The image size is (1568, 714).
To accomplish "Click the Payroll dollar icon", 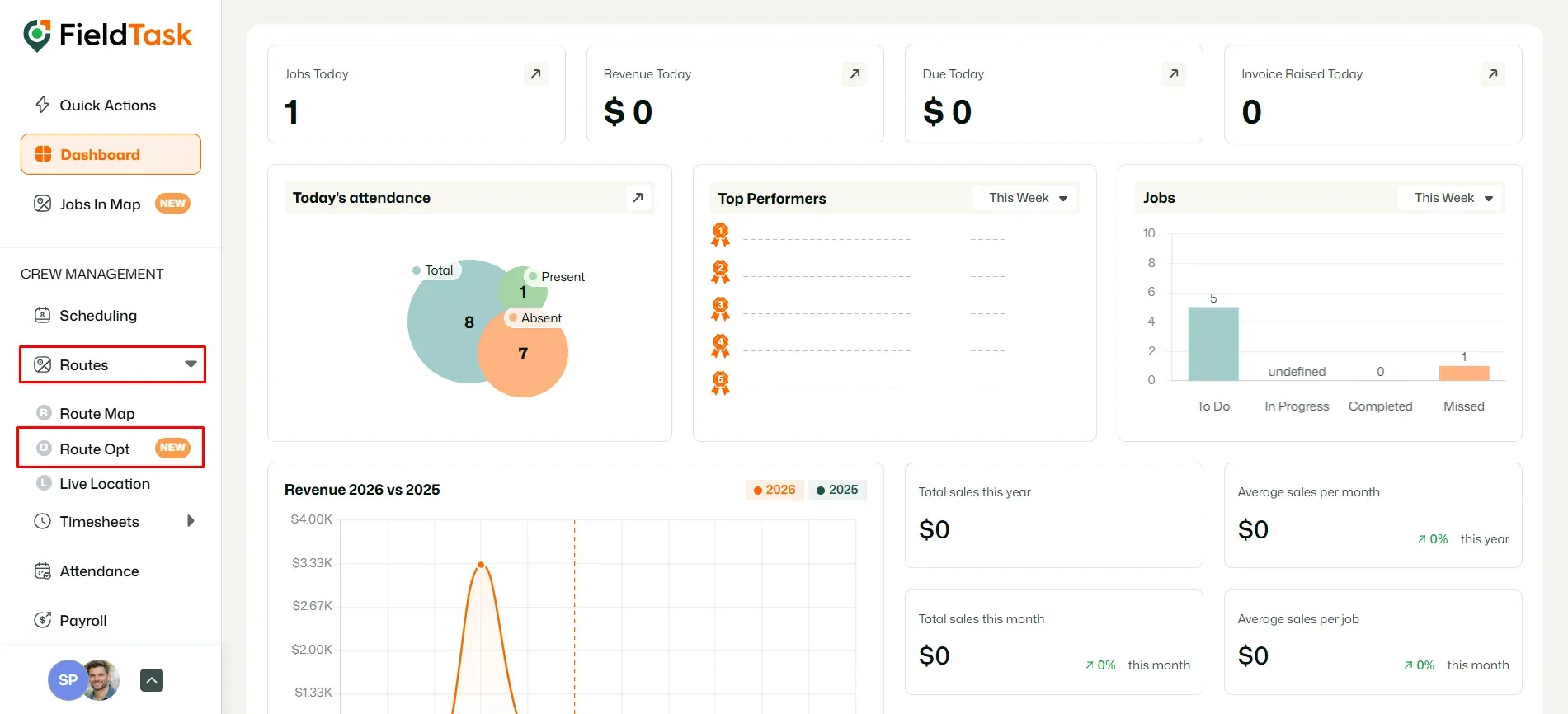I will (42, 620).
